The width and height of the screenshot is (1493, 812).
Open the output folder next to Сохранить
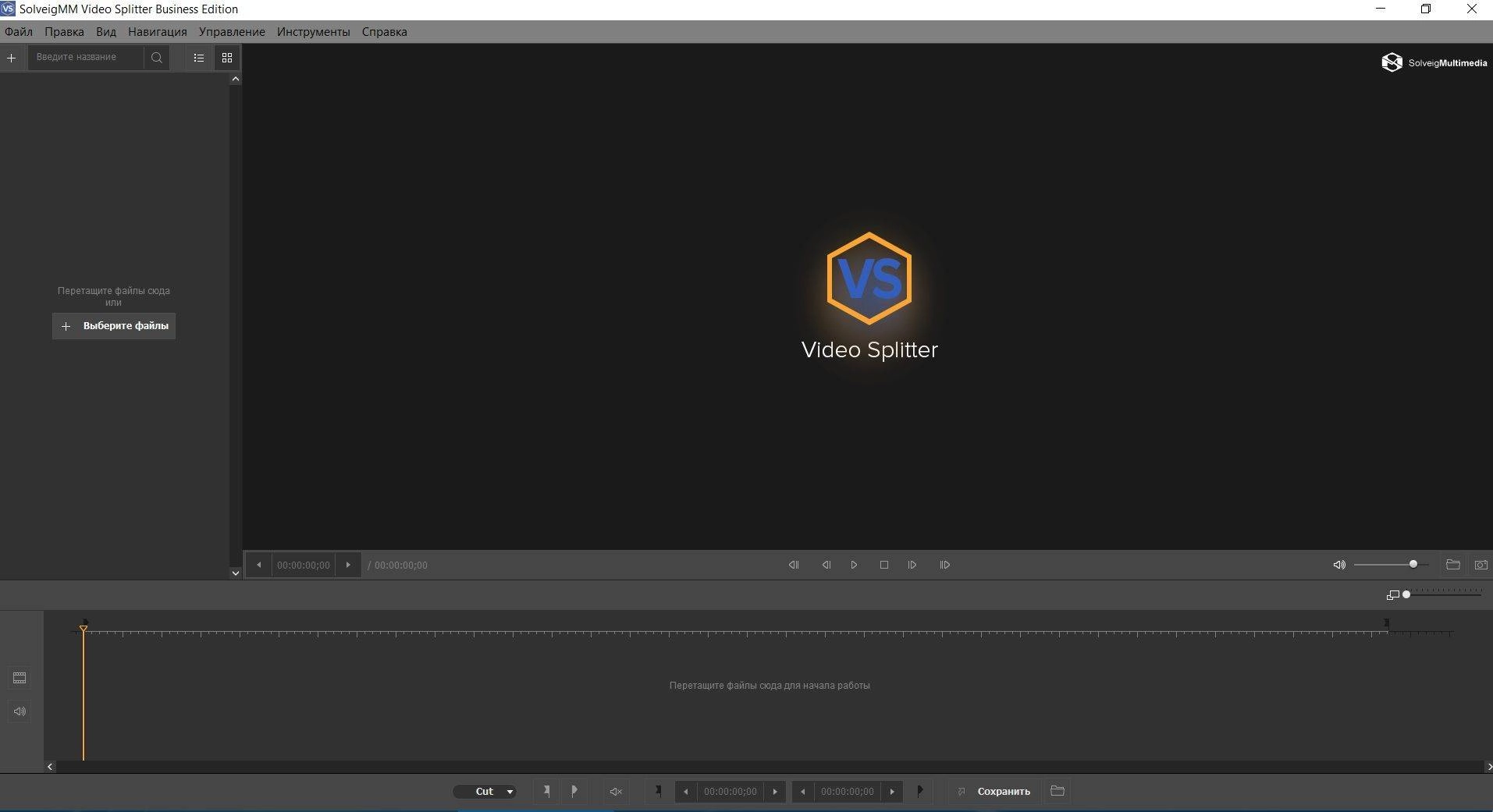click(x=1058, y=791)
